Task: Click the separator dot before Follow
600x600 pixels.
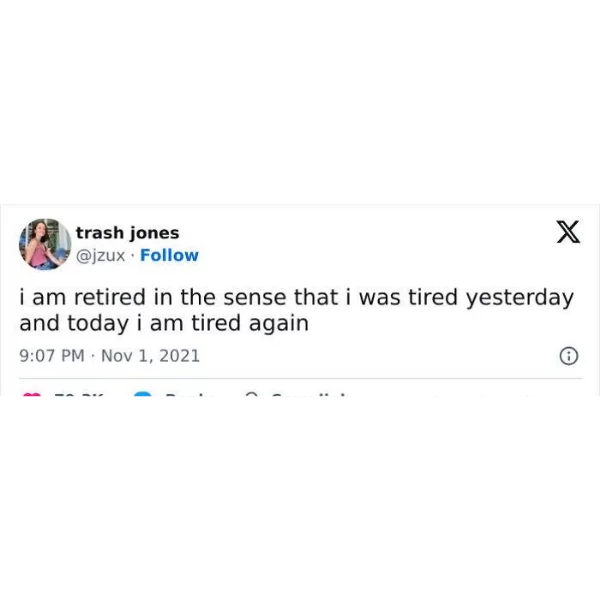Action: 132,256
